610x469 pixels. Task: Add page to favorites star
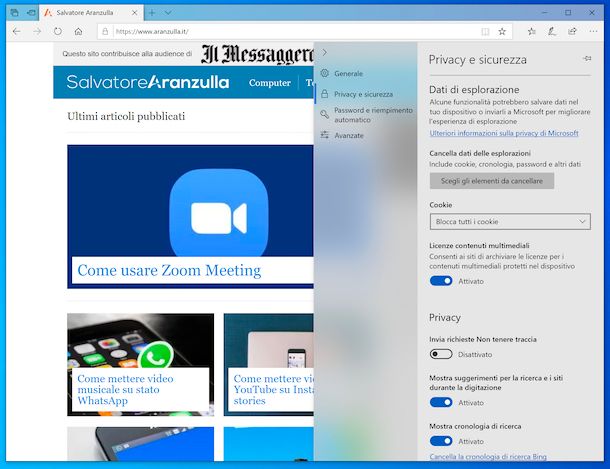[502, 32]
